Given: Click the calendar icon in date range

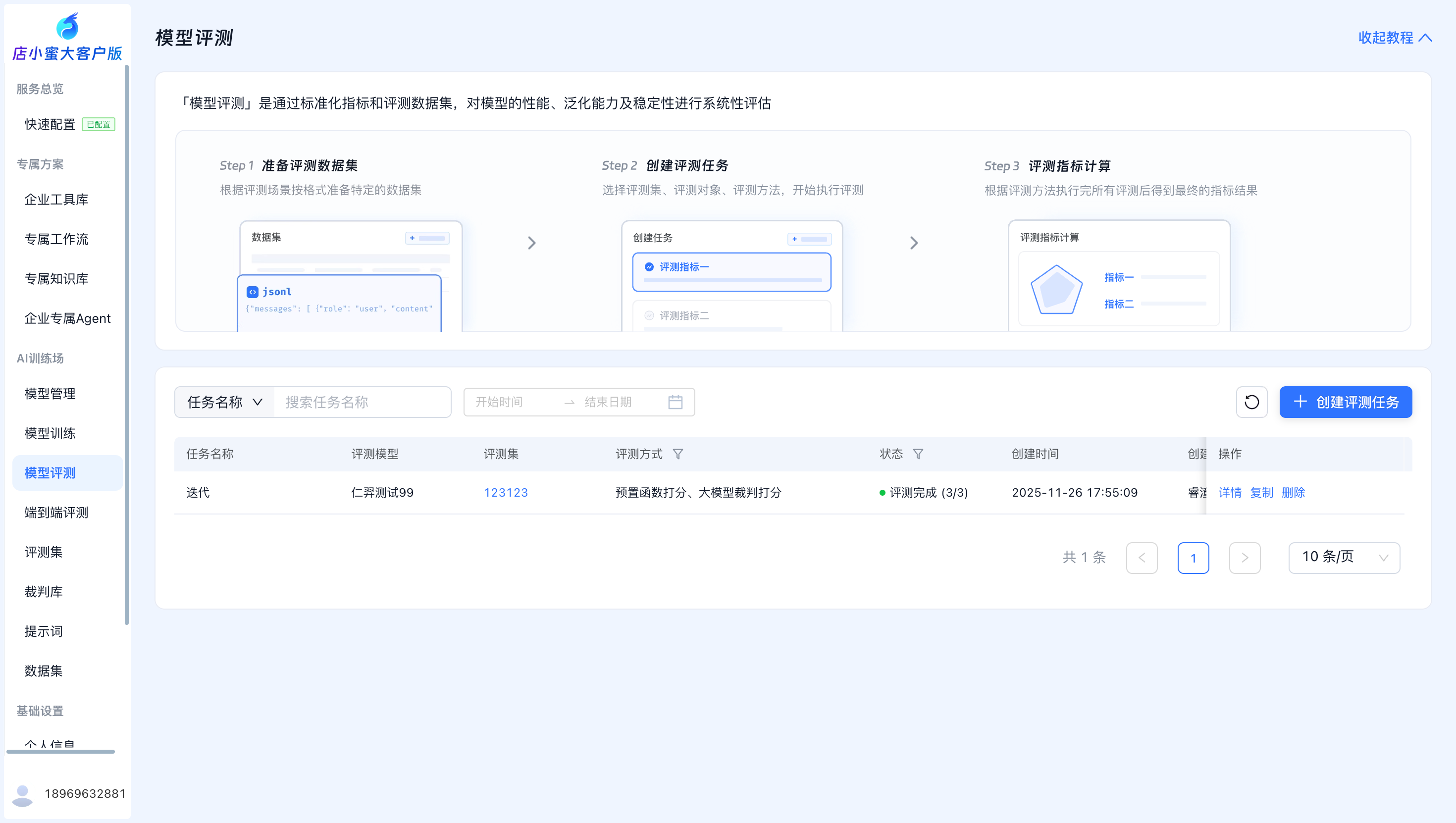Looking at the screenshot, I should point(675,402).
